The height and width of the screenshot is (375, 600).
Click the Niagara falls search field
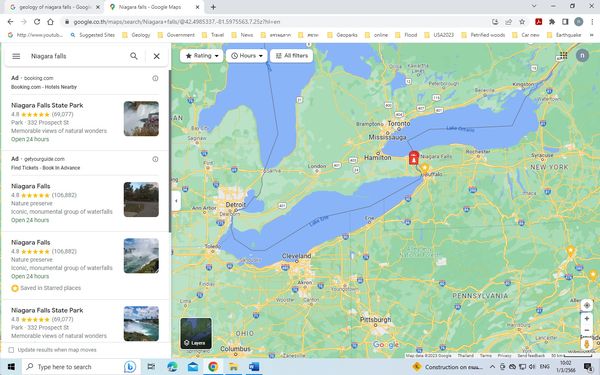76,56
